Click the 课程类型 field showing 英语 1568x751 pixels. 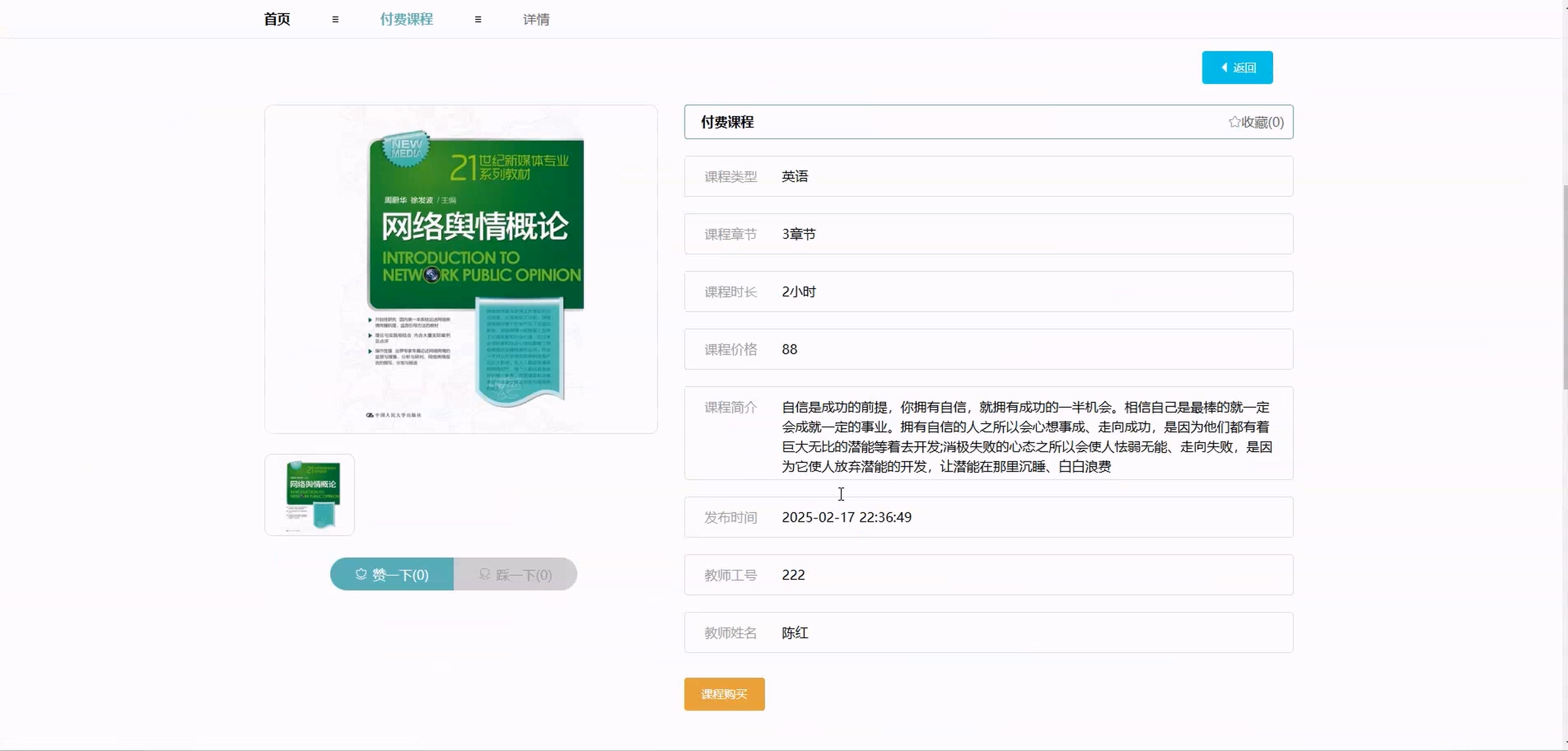click(x=795, y=177)
